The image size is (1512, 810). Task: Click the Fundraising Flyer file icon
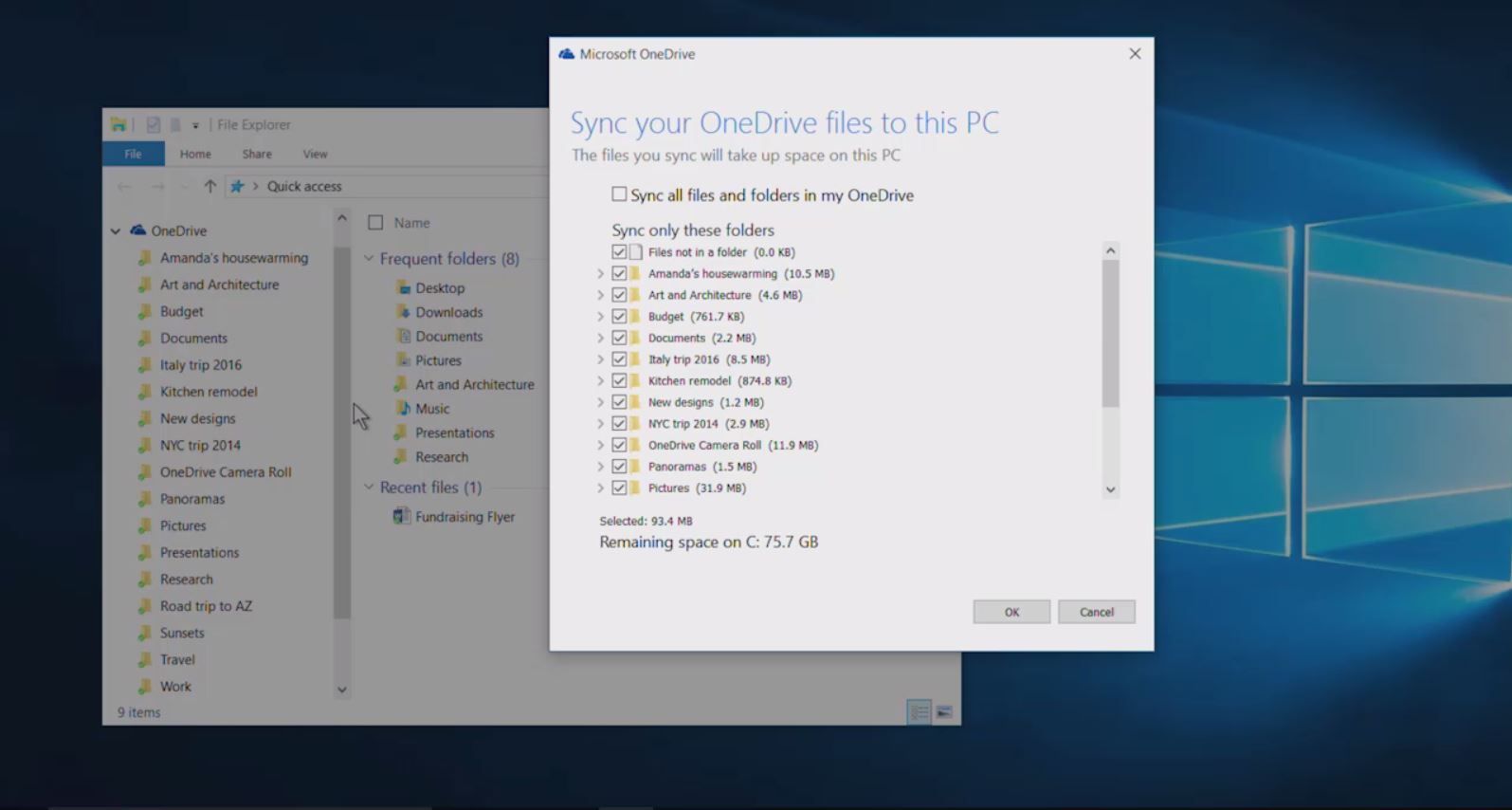[402, 516]
